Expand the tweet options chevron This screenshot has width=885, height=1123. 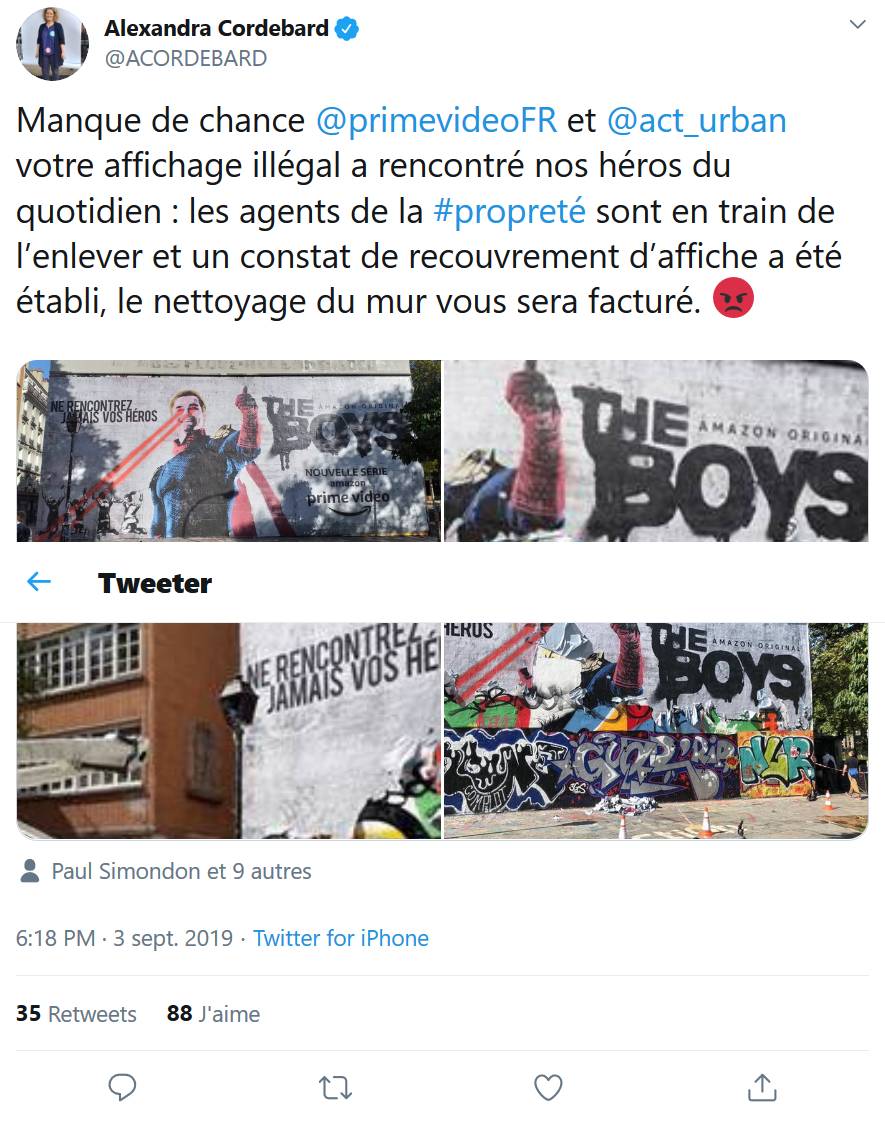pos(857,24)
